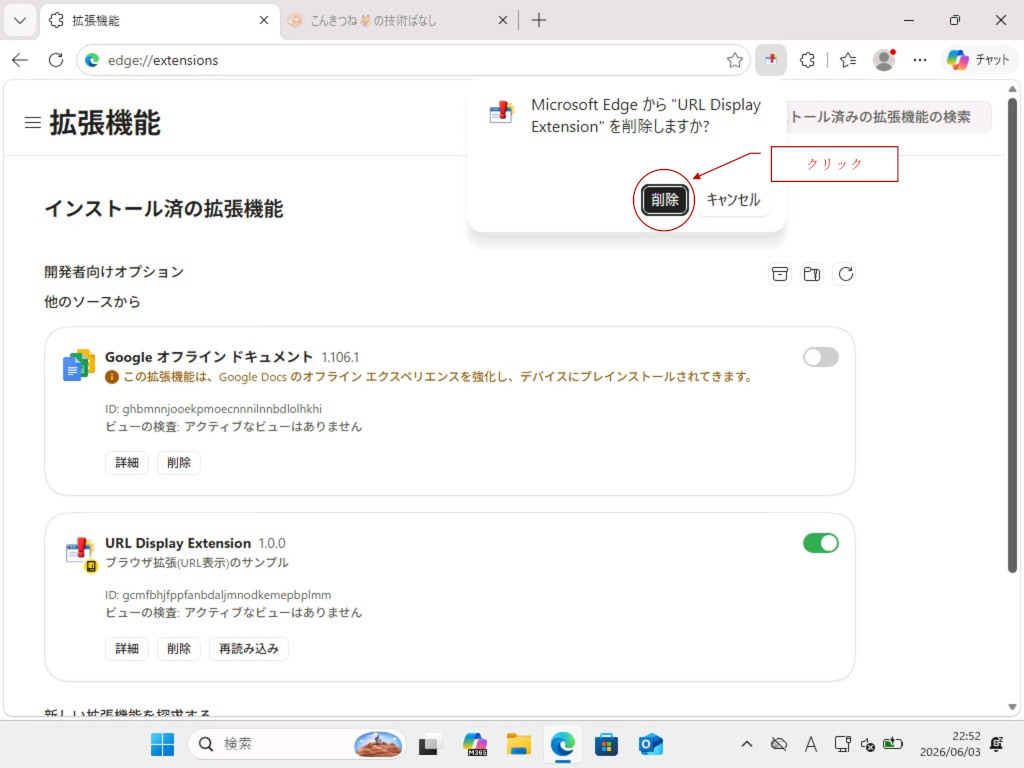Open Copilot chat (チャット) button
This screenshot has width=1024, height=768.
point(979,60)
